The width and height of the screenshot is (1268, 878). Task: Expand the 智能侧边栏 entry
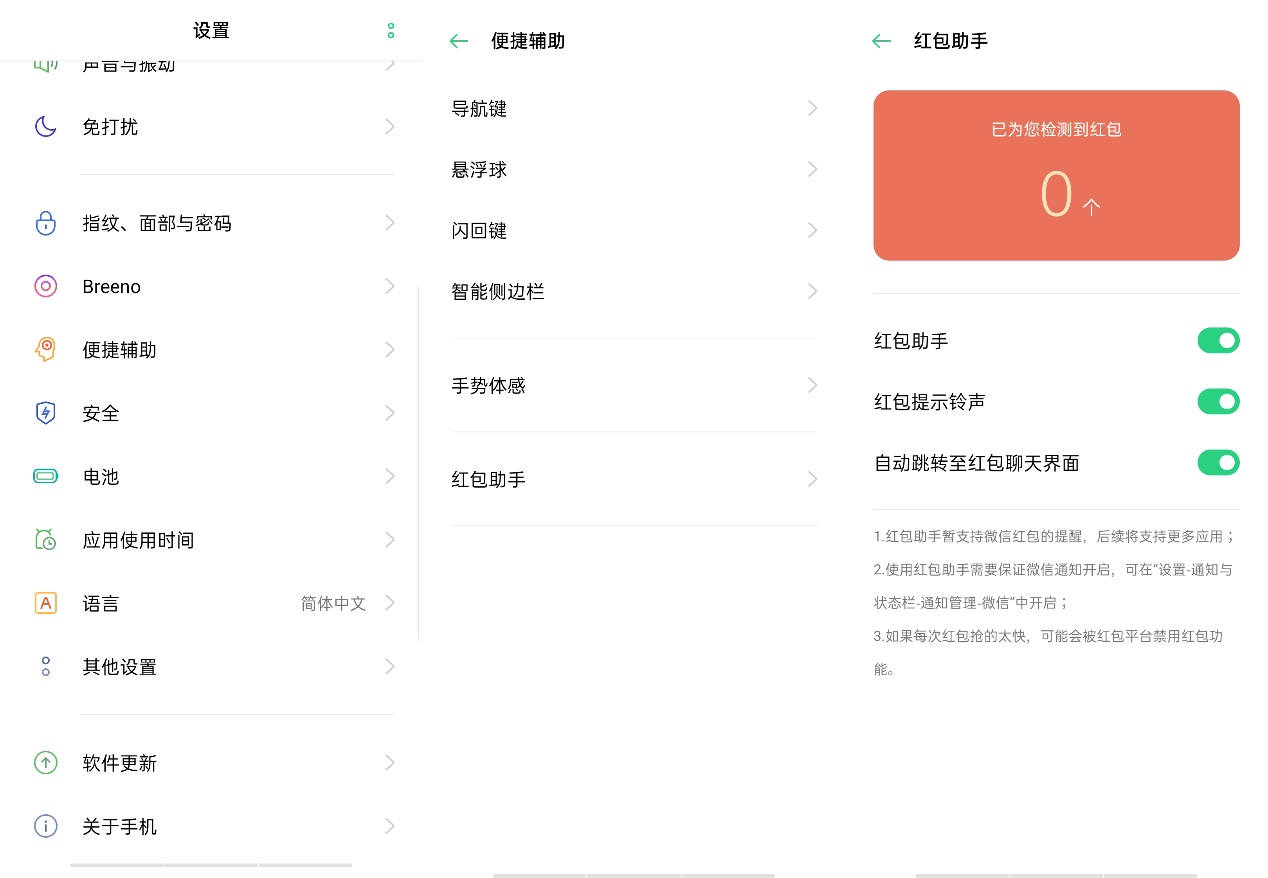(x=812, y=291)
